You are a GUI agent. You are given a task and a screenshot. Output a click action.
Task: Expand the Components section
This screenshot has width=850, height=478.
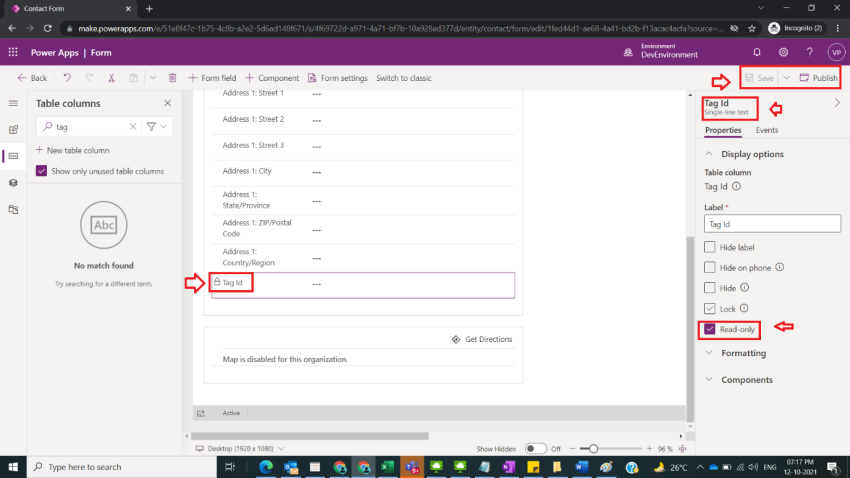pos(709,379)
